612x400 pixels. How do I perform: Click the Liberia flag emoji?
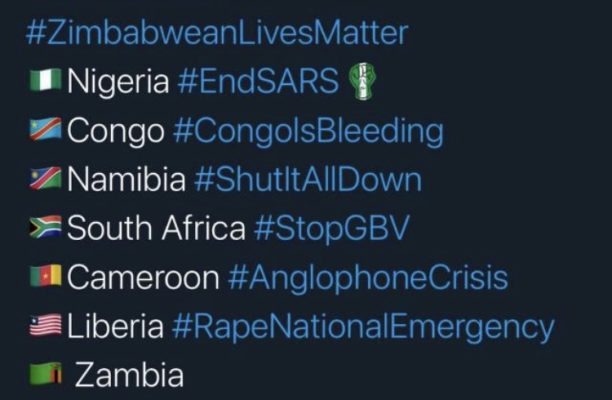47,326
